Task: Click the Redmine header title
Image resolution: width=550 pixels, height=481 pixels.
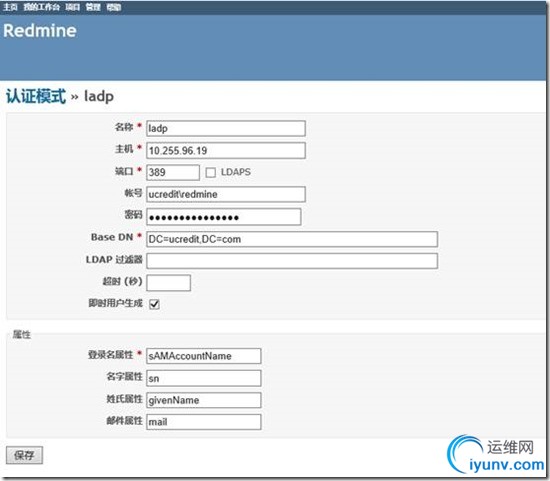Action: (40, 31)
